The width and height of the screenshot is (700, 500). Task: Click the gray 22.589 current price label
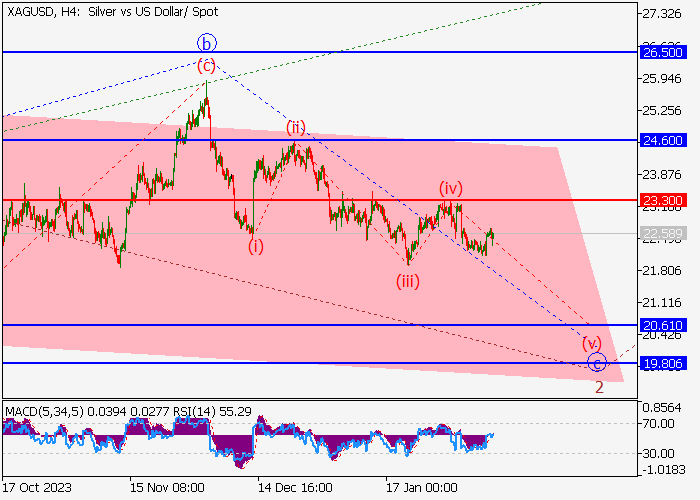pyautogui.click(x=662, y=233)
